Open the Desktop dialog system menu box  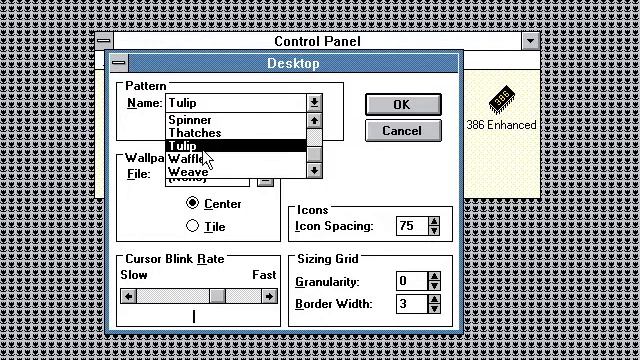119,63
